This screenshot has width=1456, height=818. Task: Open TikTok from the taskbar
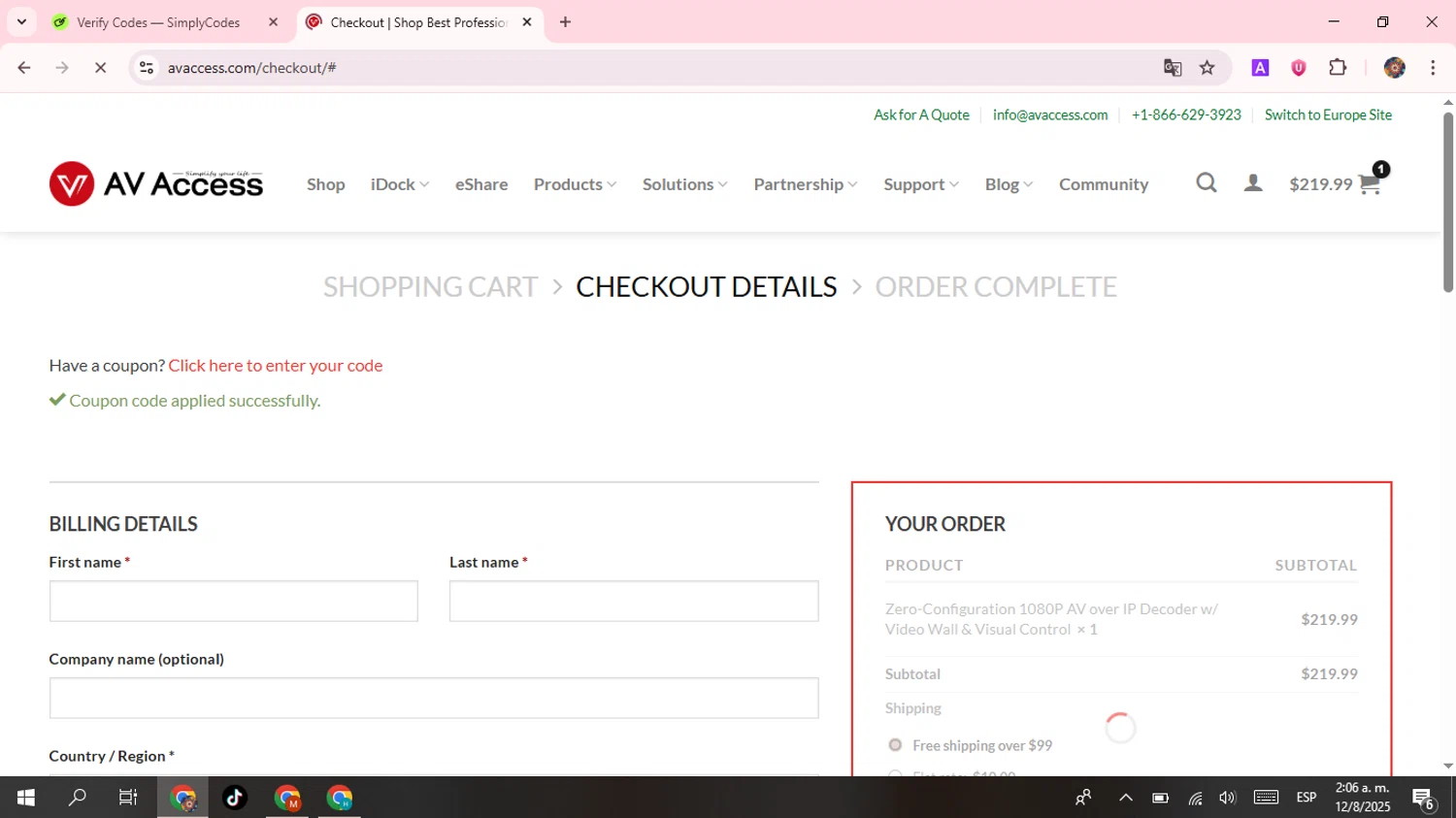(x=235, y=798)
